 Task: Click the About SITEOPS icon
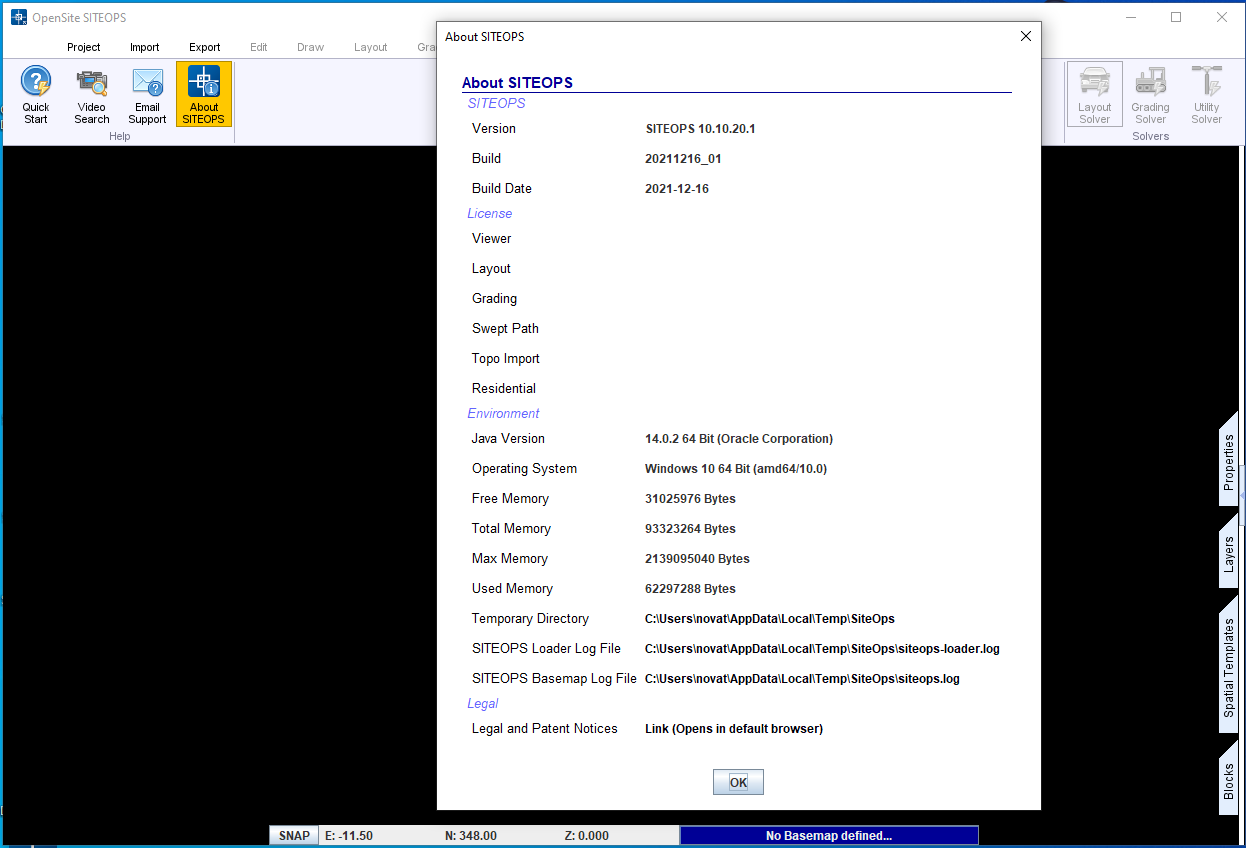click(203, 94)
